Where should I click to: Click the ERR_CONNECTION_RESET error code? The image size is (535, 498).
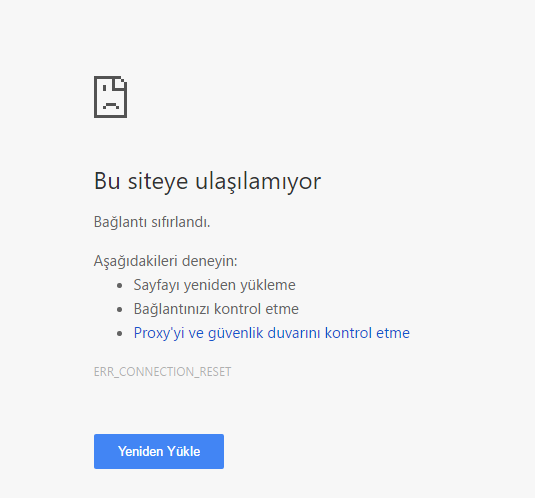pyautogui.click(x=162, y=372)
